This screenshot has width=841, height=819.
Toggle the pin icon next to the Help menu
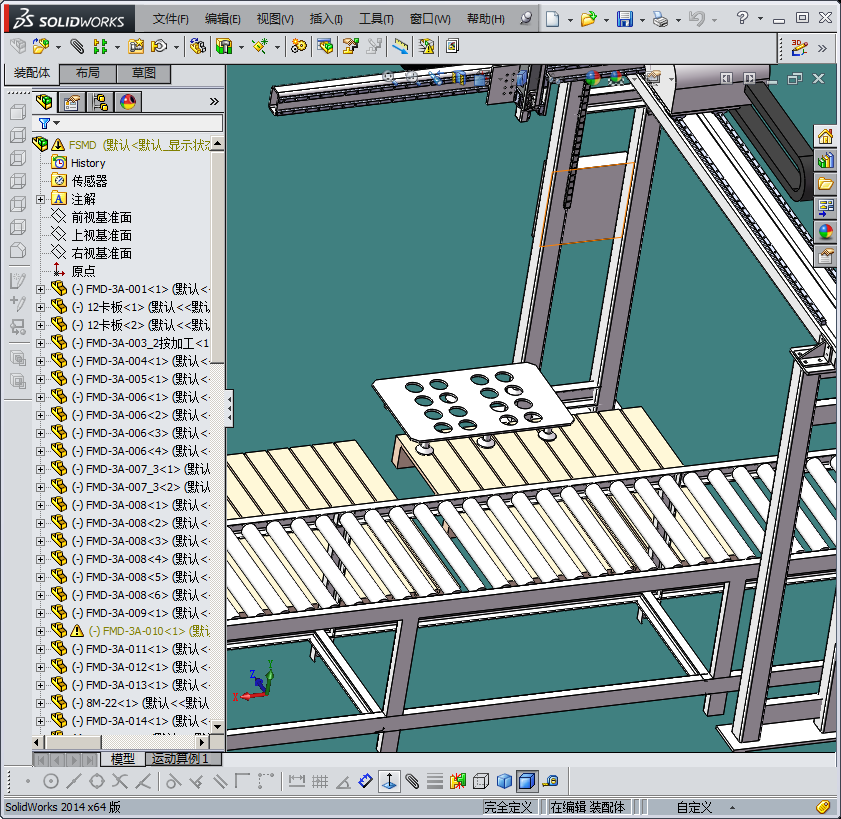click(527, 19)
